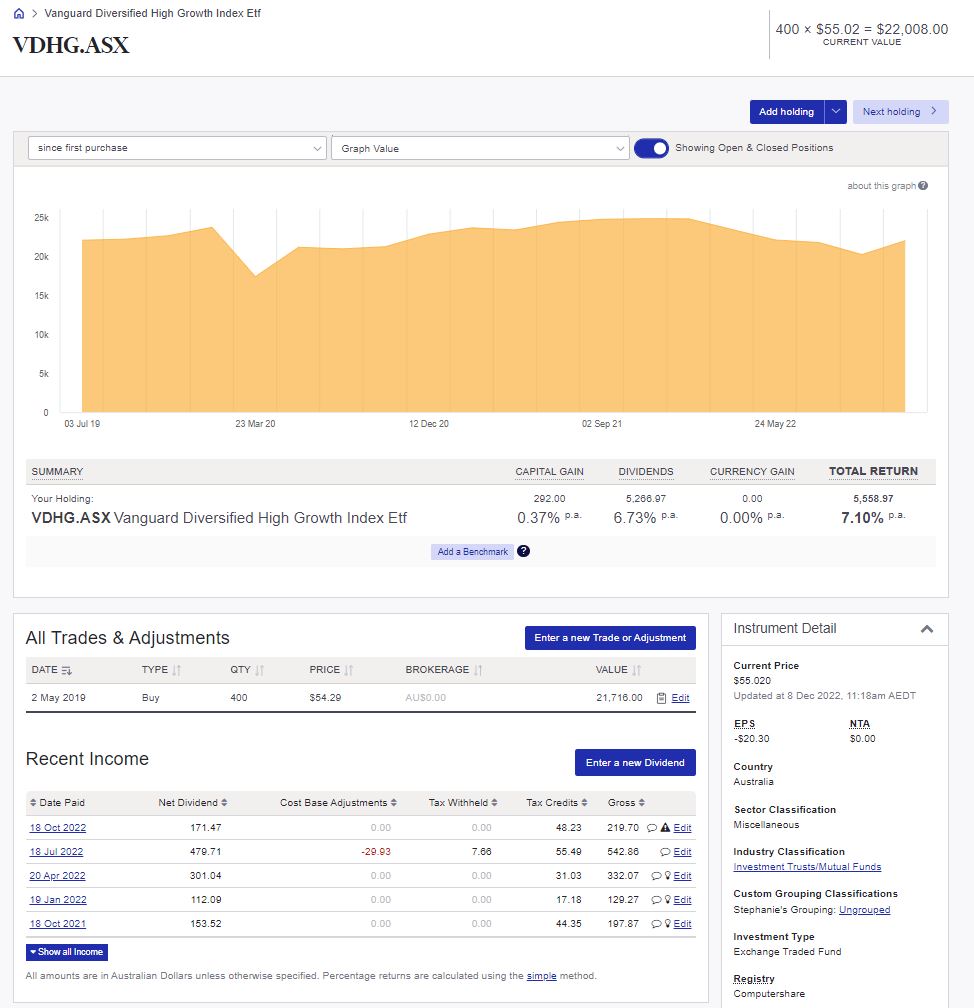
Task: Expand Show all Income
Action: point(67,952)
